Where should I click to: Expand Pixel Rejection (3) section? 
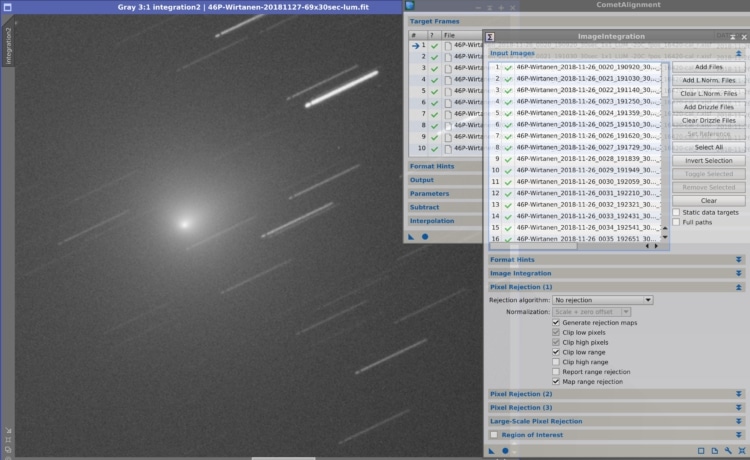click(739, 408)
